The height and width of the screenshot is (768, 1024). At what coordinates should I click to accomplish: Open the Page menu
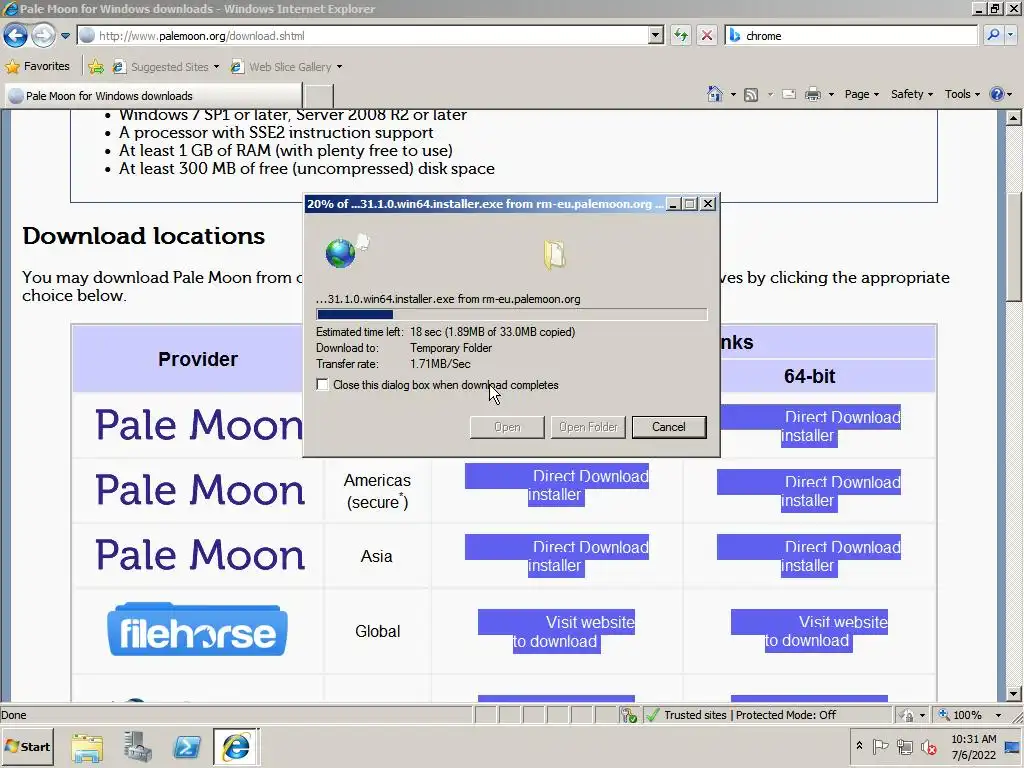pyautogui.click(x=862, y=95)
